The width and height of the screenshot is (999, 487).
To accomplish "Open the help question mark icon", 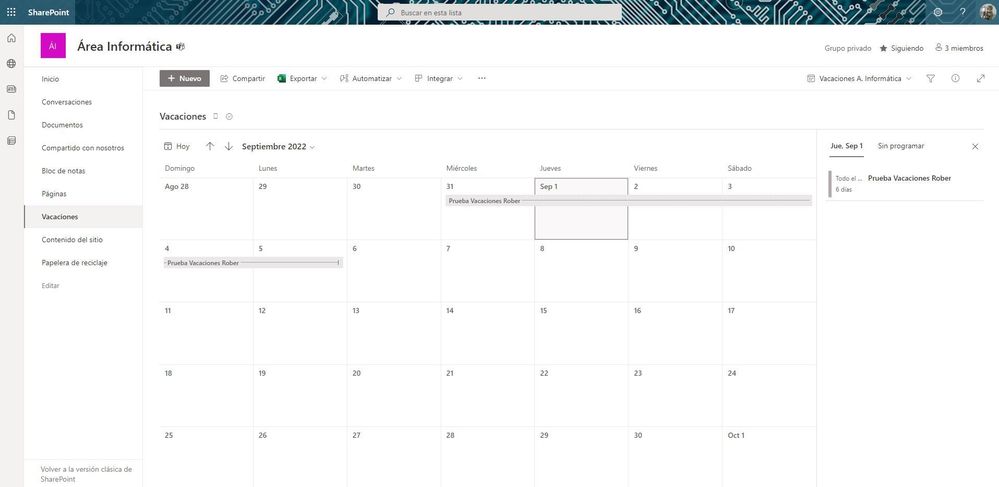I will point(963,12).
